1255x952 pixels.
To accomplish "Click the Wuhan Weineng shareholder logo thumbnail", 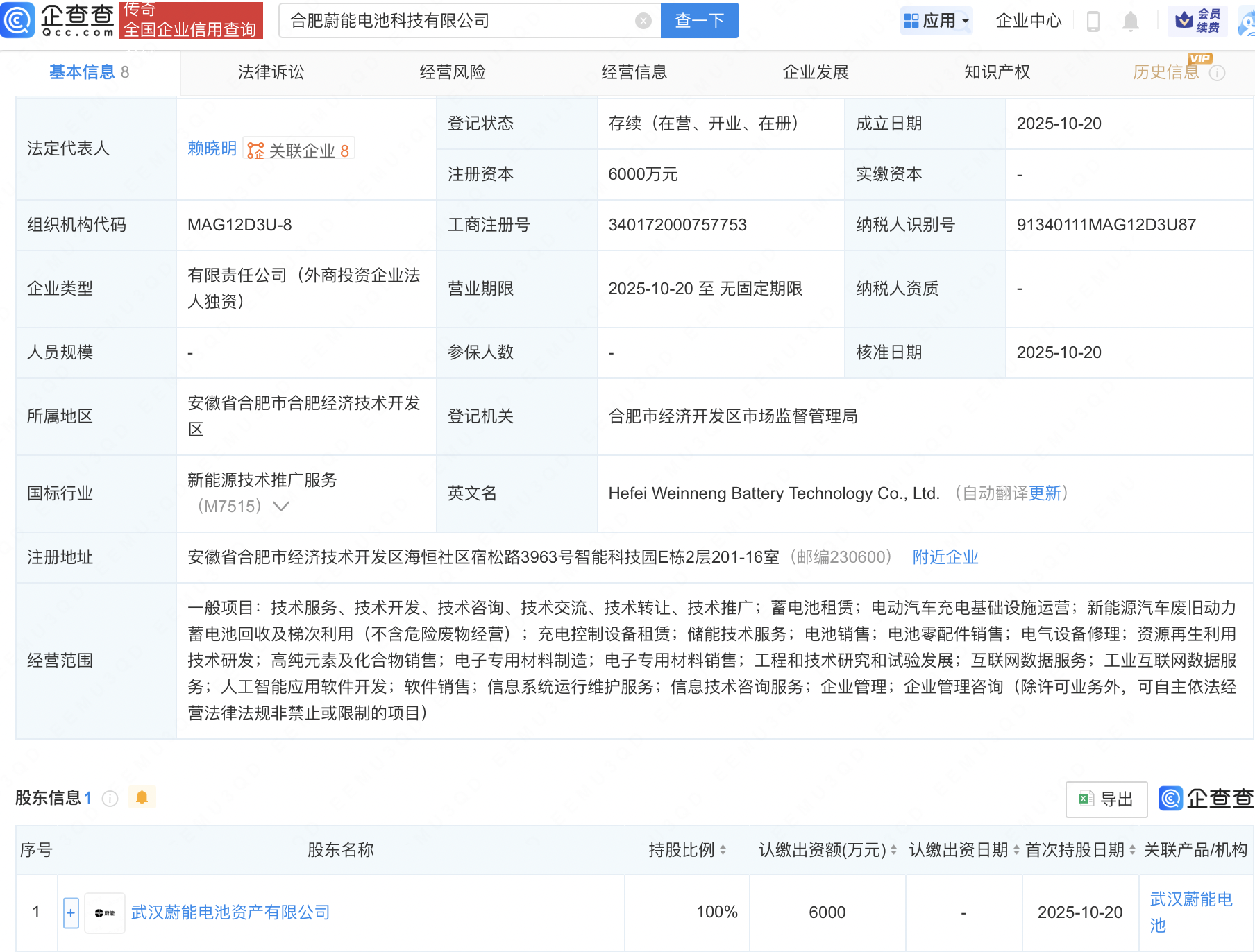I will [105, 912].
